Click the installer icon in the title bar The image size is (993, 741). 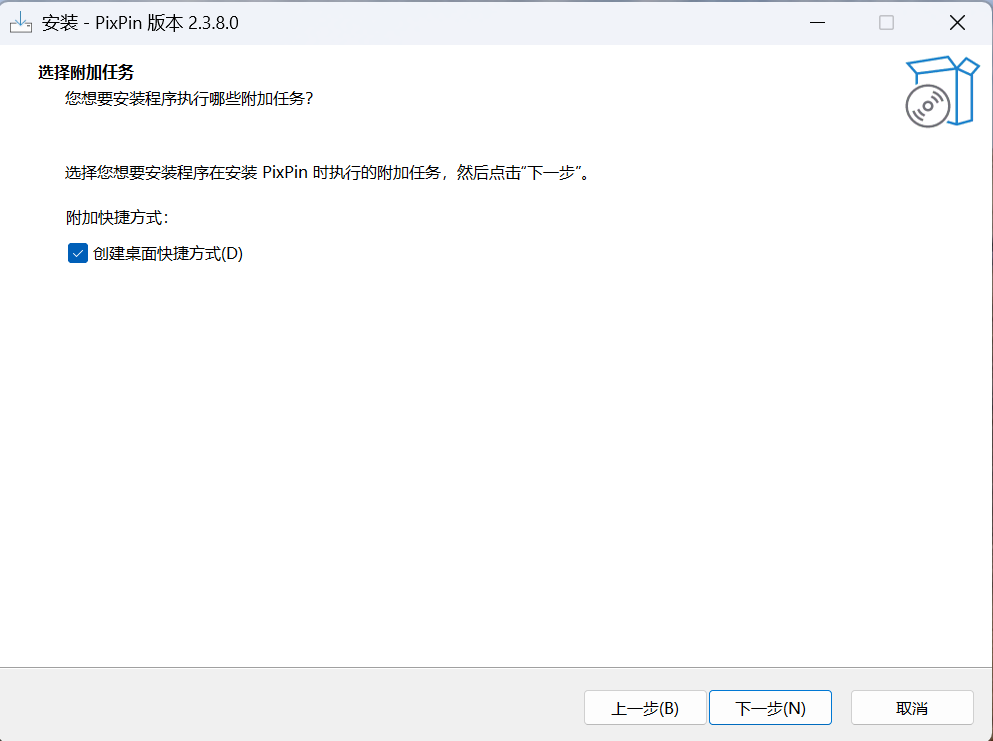coord(21,23)
